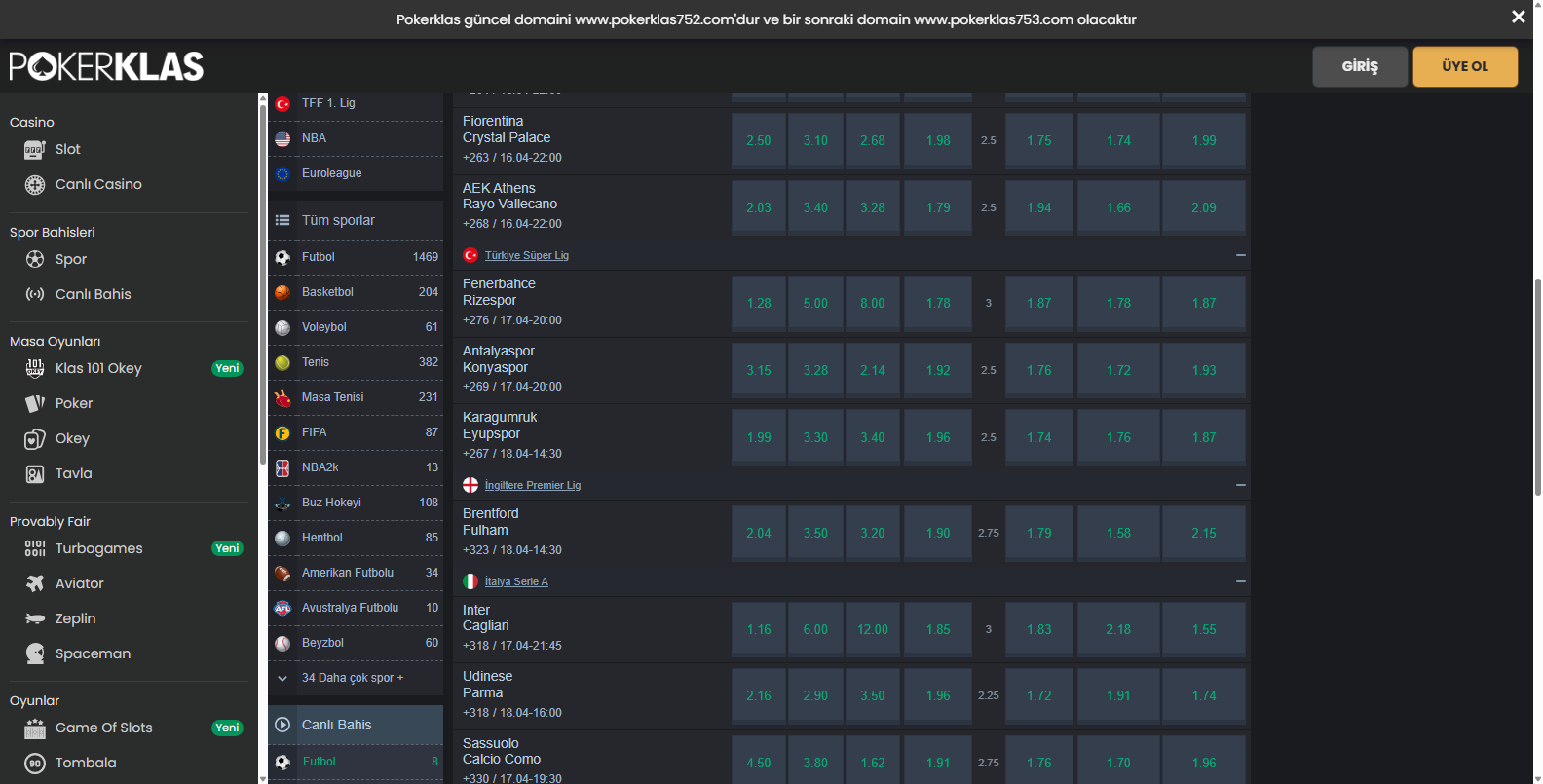1543x784 pixels.
Task: Collapse the Türkiye Süper Lig section
Action: coord(1240,255)
